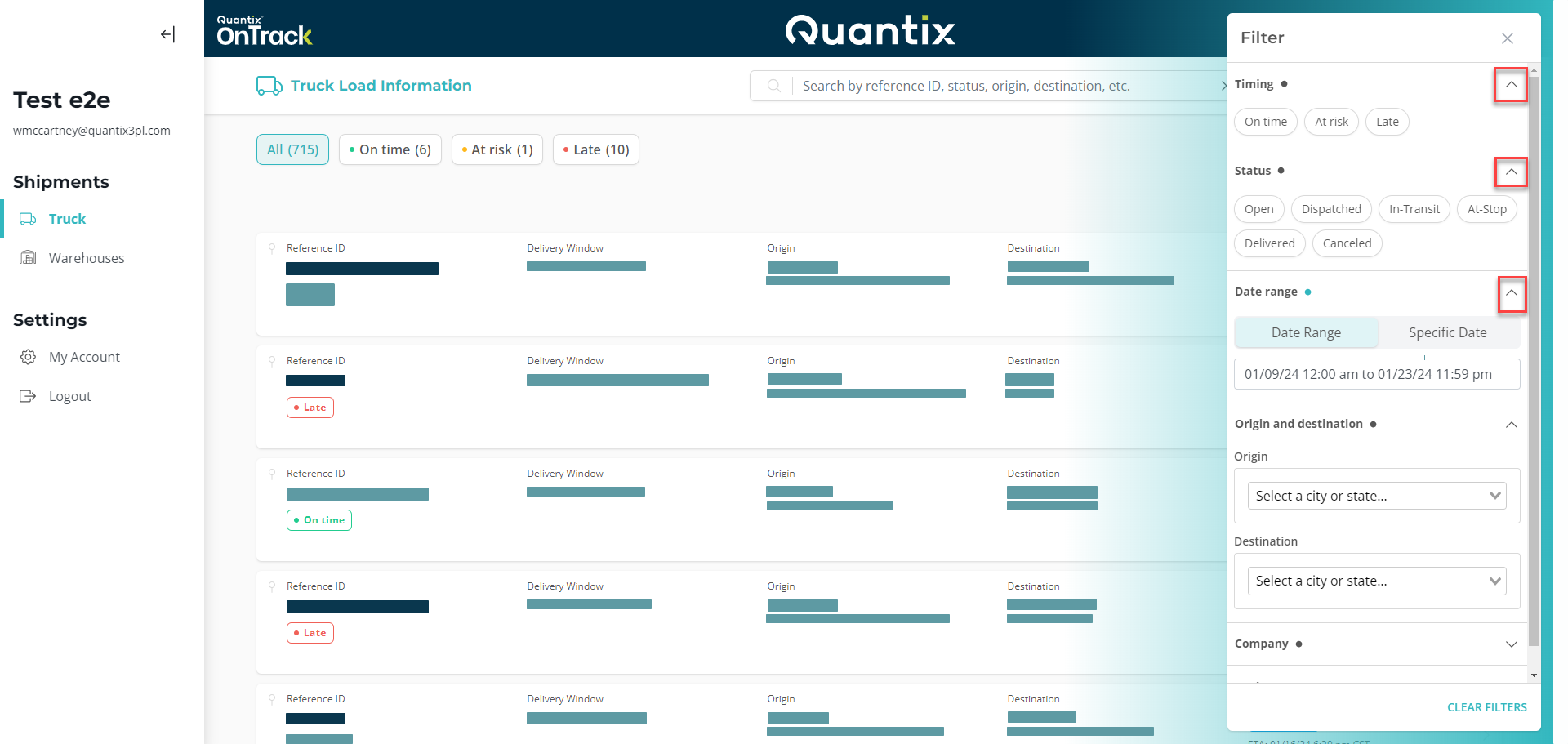Toggle the At risk timing filter
This screenshot has height=744, width=1568.
1331,121
